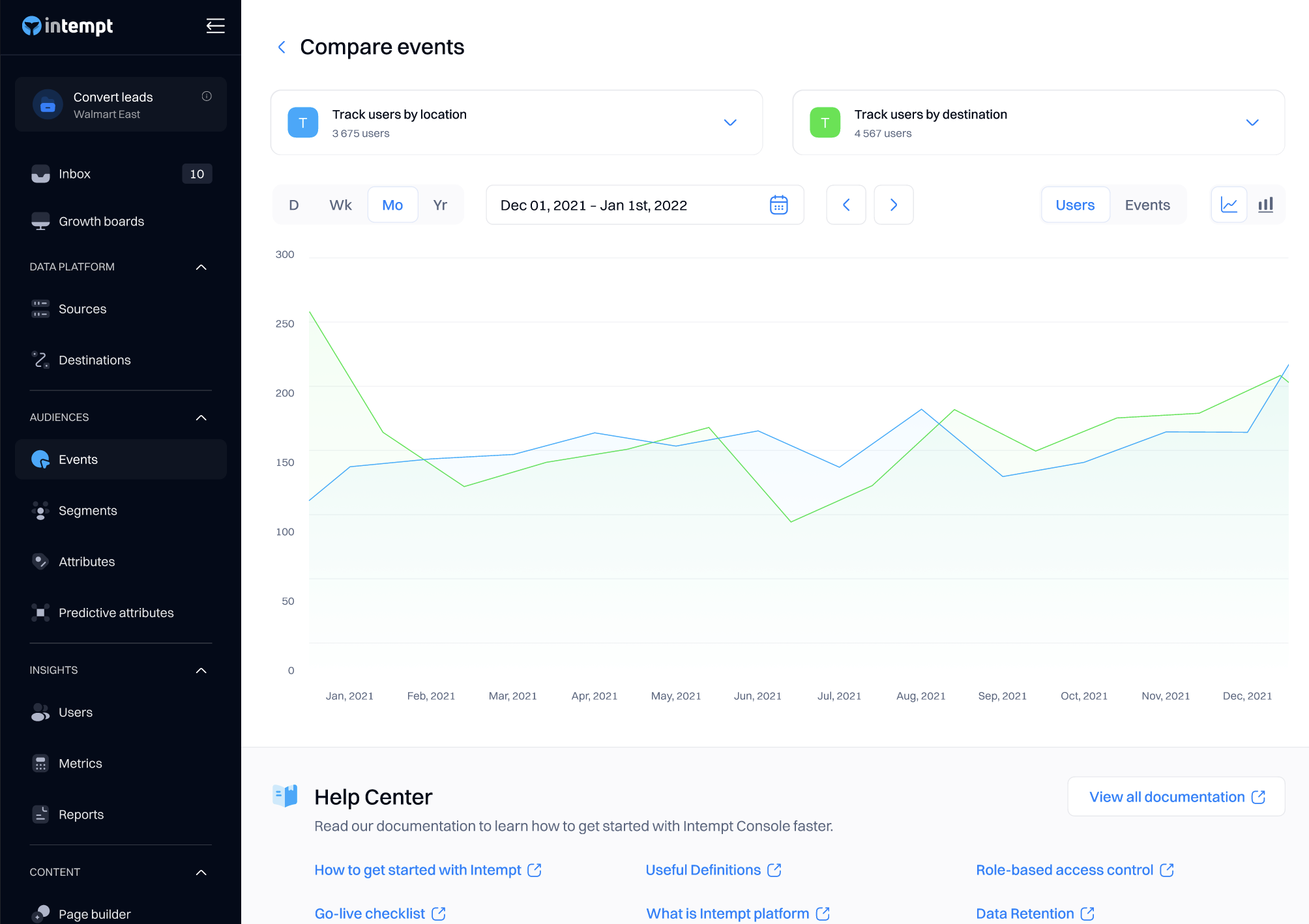The height and width of the screenshot is (924, 1309).
Task: Click the info icon on Convert leads
Action: [x=207, y=96]
